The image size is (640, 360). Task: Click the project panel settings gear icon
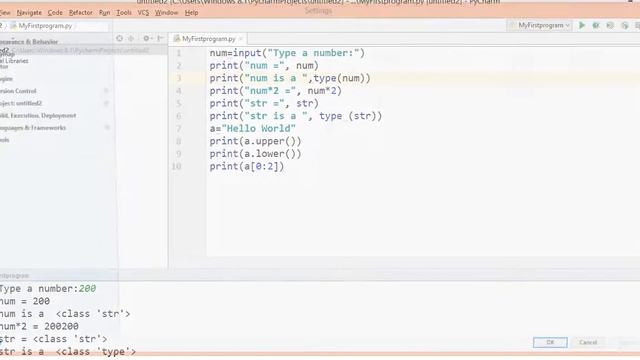[x=146, y=38]
